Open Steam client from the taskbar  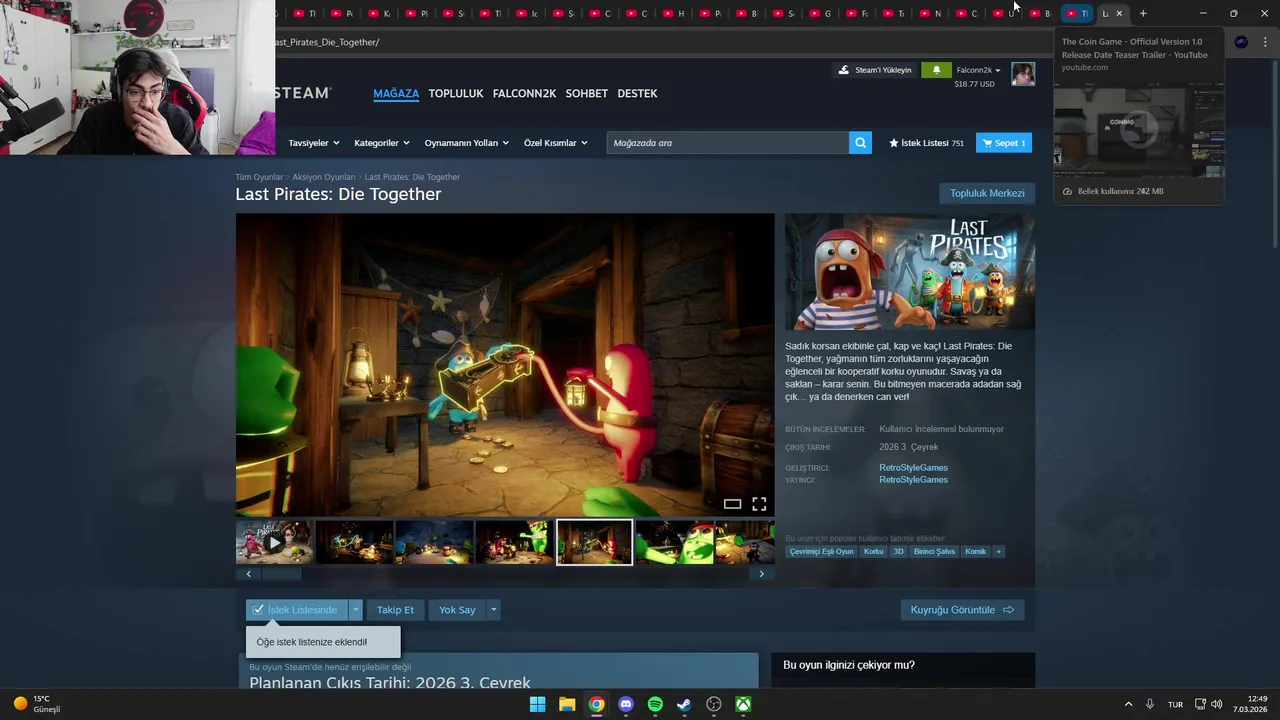click(x=684, y=704)
